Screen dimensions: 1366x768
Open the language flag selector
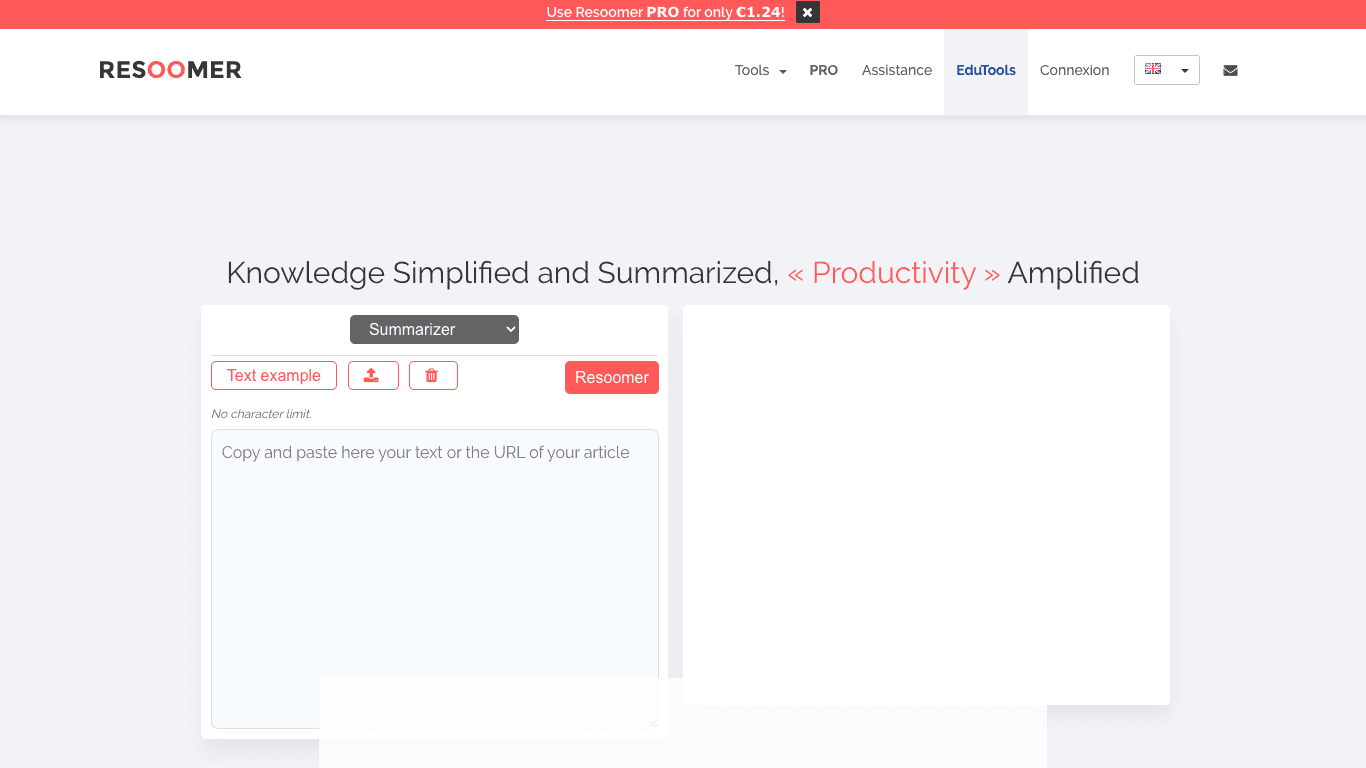(x=1166, y=70)
